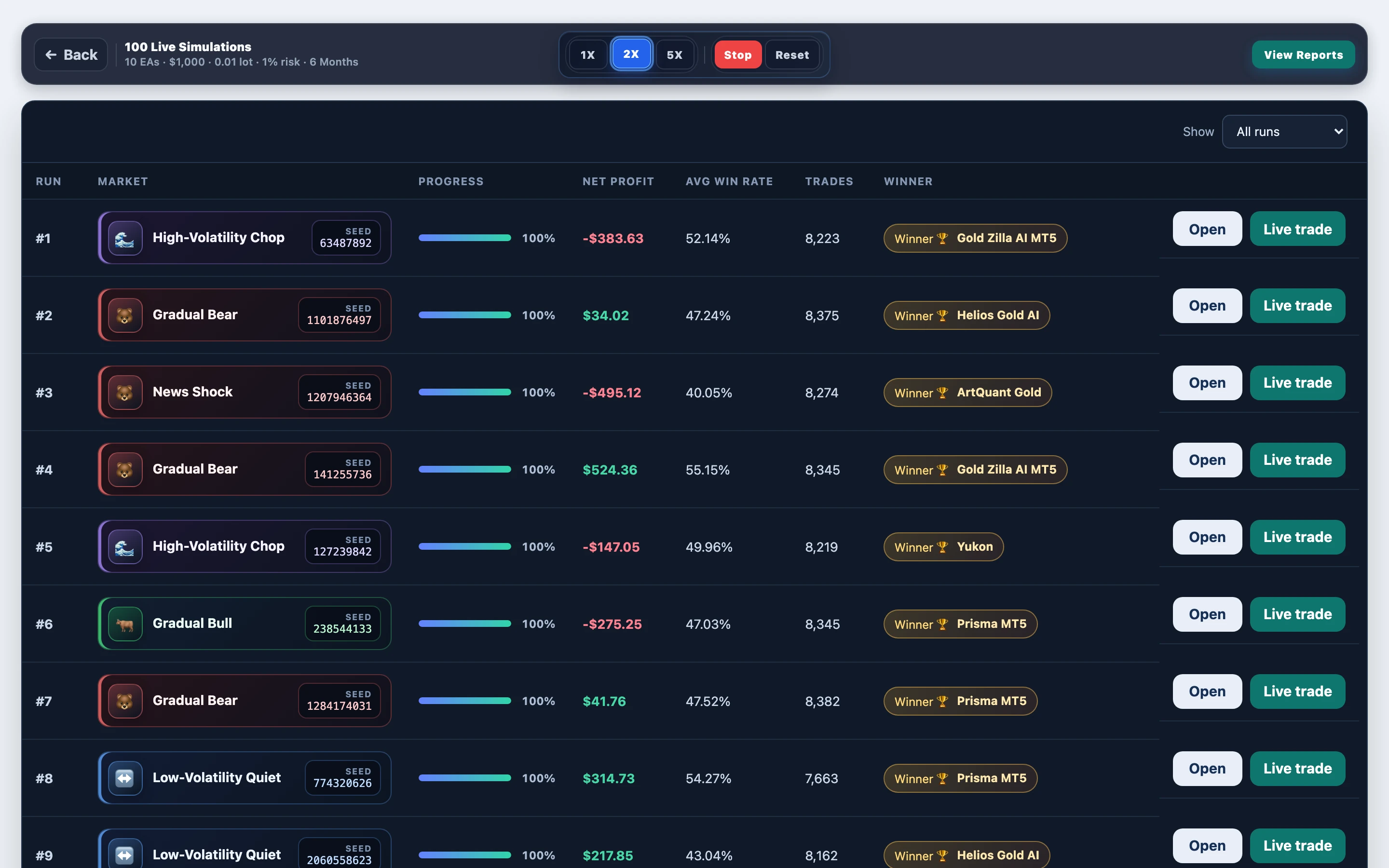
Task: Open run #5 details
Action: [1207, 537]
